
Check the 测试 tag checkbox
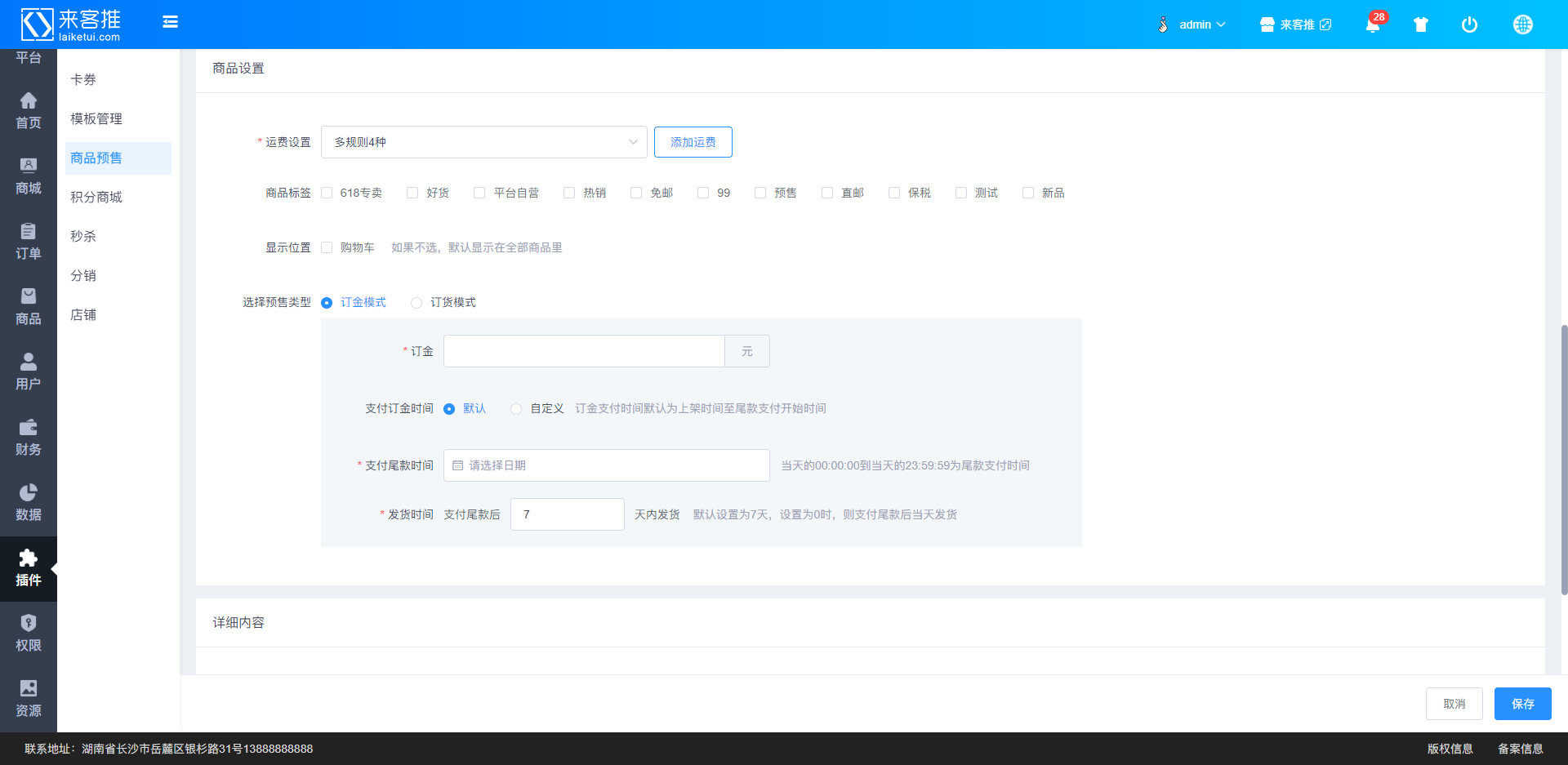pos(961,193)
